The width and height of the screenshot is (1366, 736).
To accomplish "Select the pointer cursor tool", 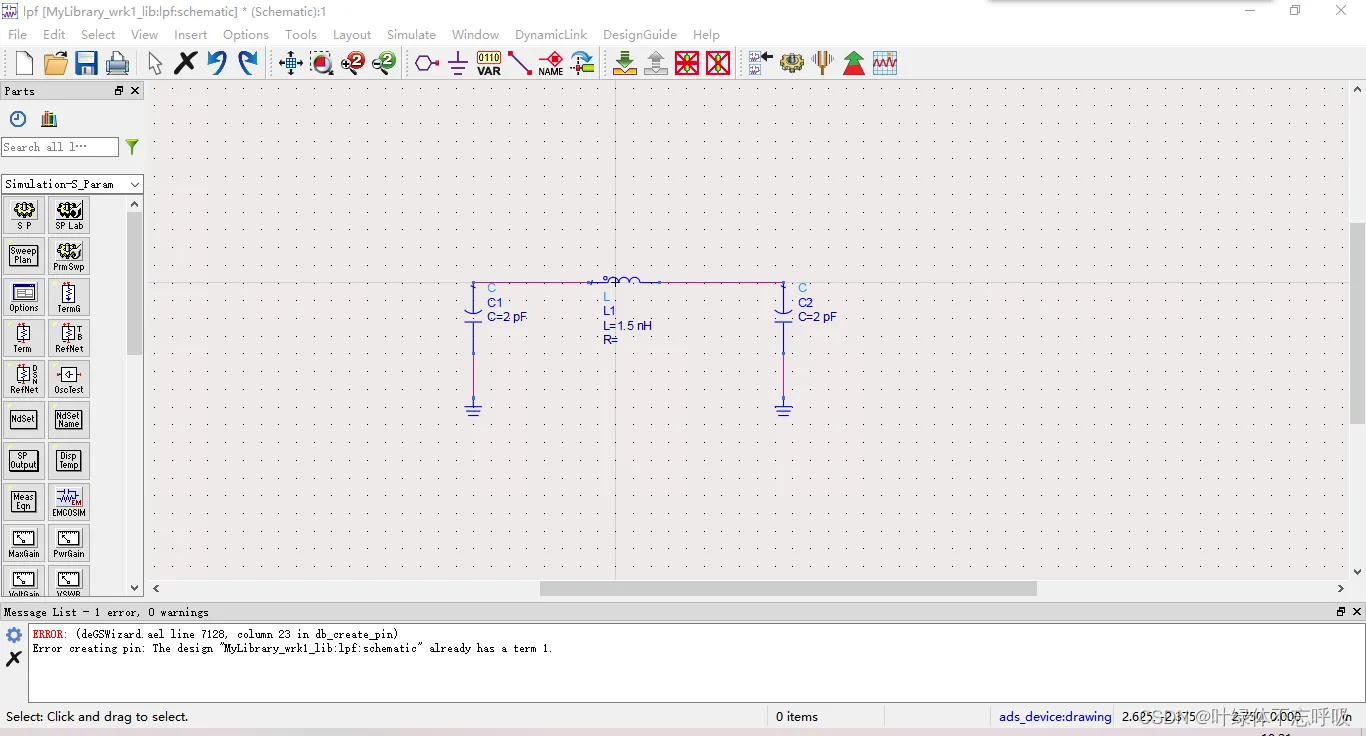I will (x=155, y=63).
